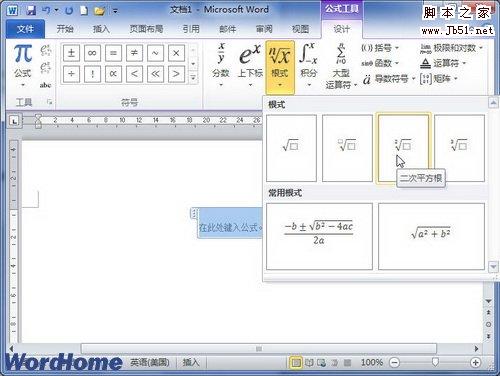Switch to Print Layout view
Viewport: 500px width, 376px height.
click(x=296, y=363)
